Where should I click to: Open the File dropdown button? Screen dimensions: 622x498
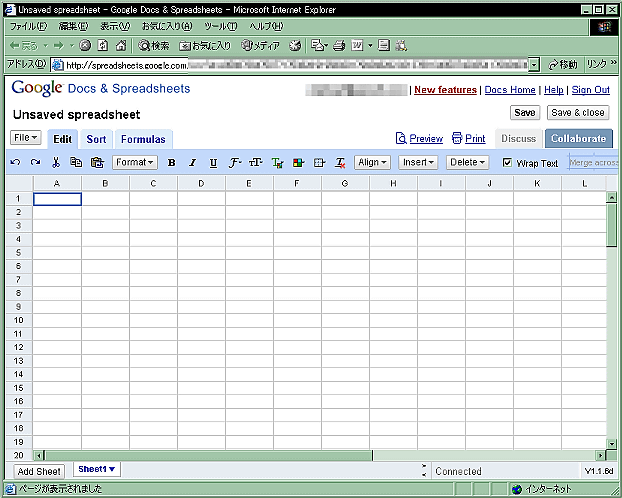pyautogui.click(x=25, y=138)
